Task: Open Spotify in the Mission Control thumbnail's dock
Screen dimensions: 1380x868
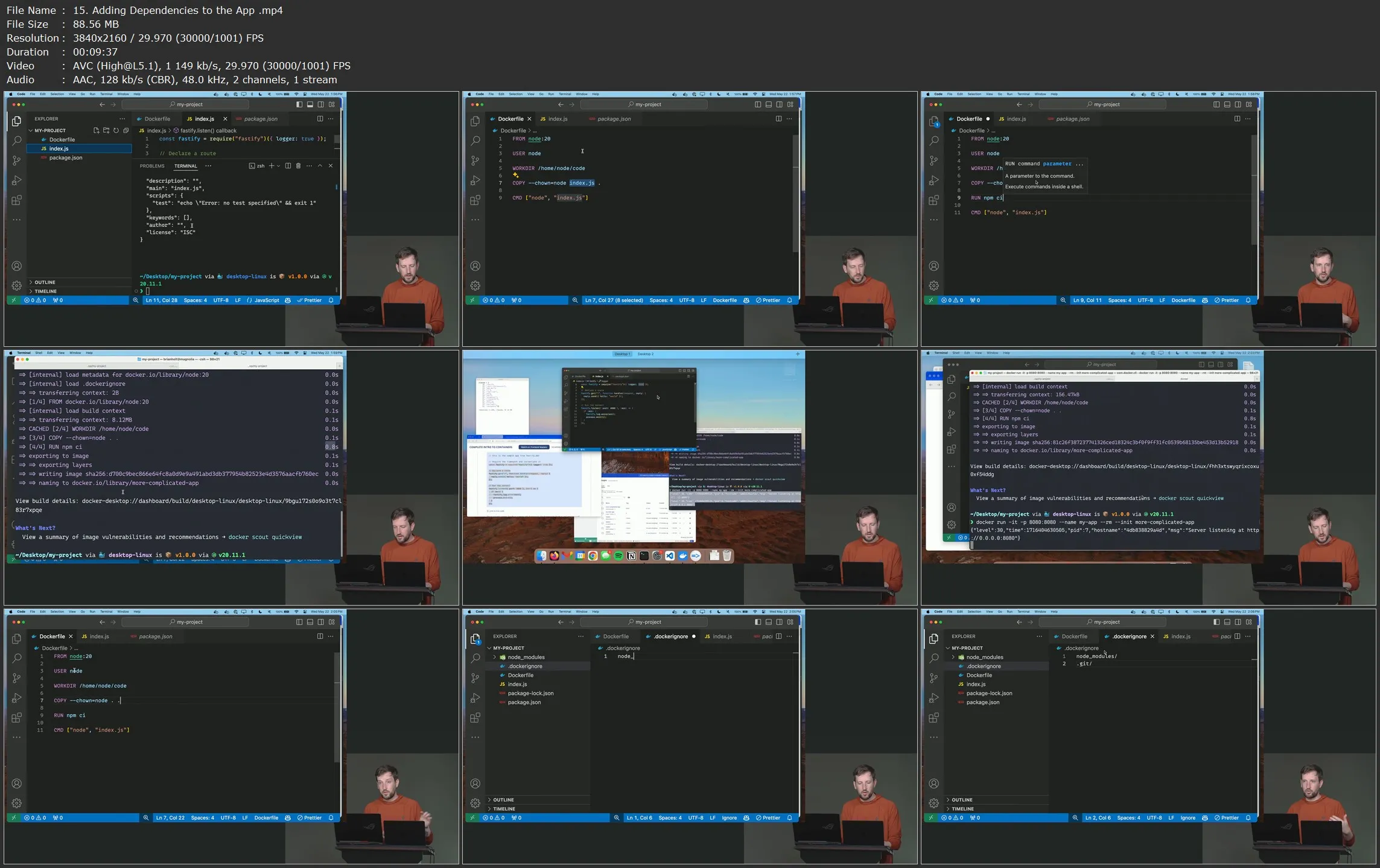Action: [x=618, y=556]
